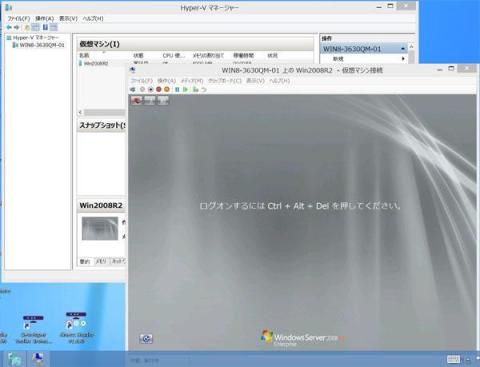
Task: Select Hyper-V マネージャー root tree node
Action: tap(33, 38)
